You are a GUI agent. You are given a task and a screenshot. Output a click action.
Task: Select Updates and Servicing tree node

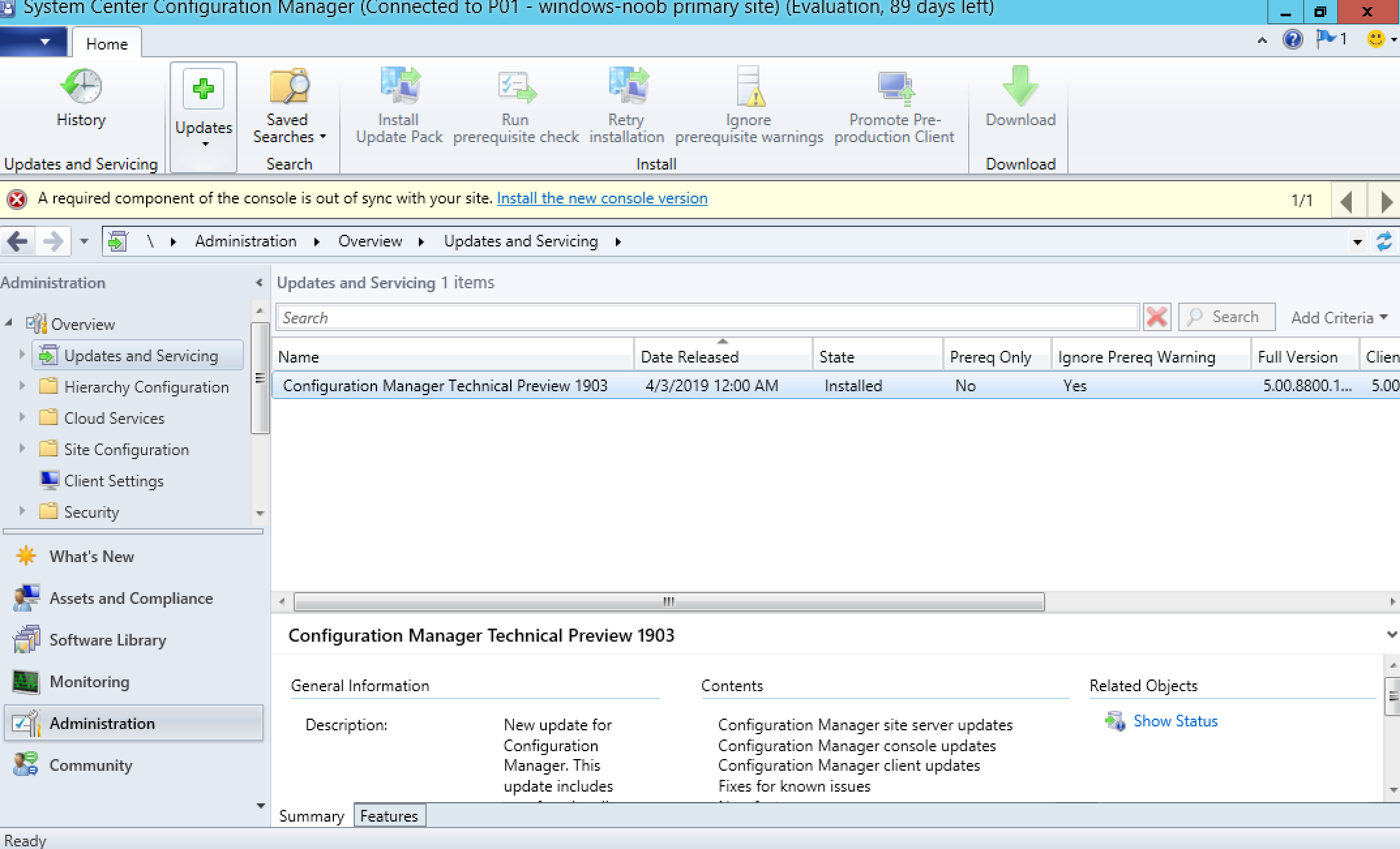coord(138,355)
